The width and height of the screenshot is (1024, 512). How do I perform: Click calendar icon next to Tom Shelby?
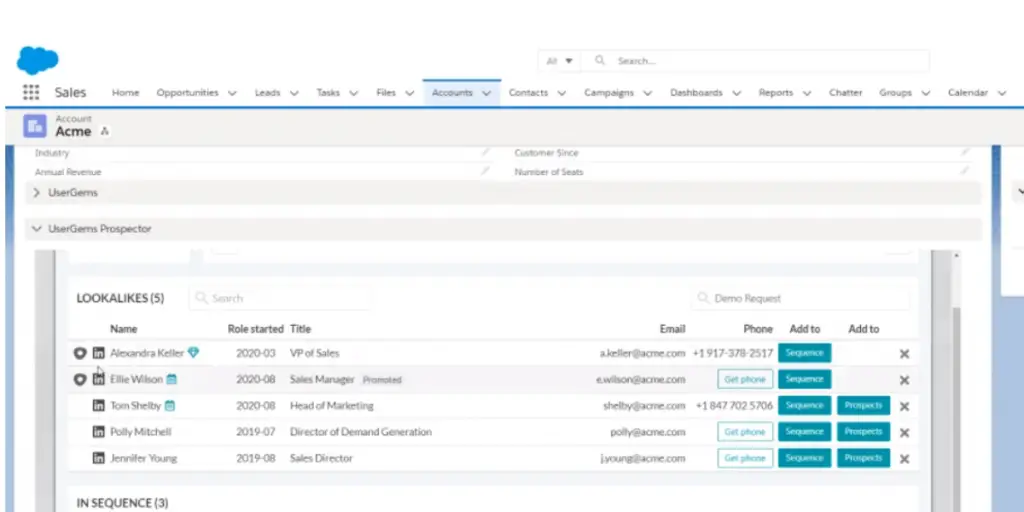[170, 406]
